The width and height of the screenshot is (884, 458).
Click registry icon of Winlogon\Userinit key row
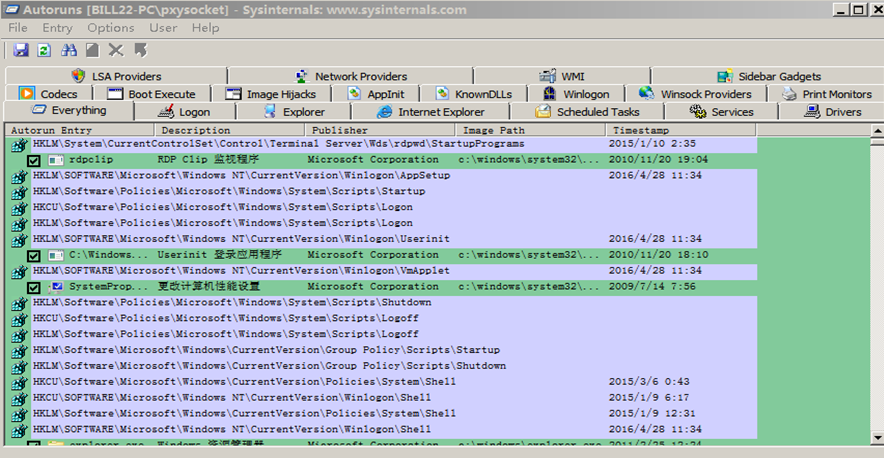tap(19, 240)
